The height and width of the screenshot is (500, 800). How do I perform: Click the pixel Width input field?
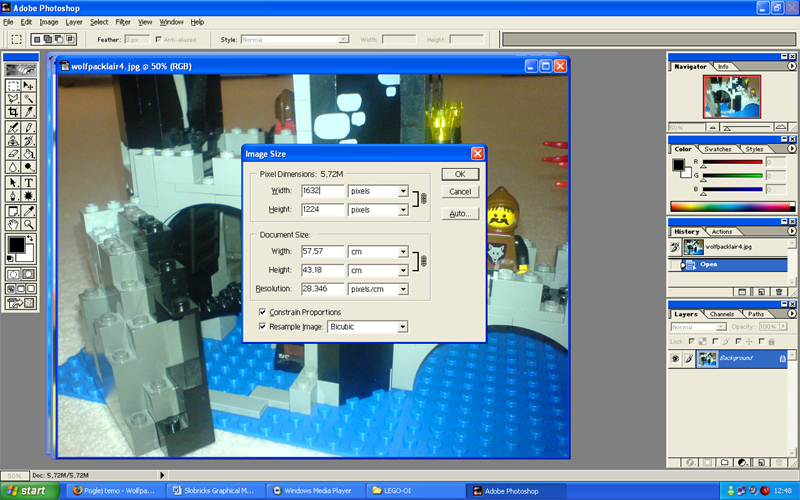322,191
